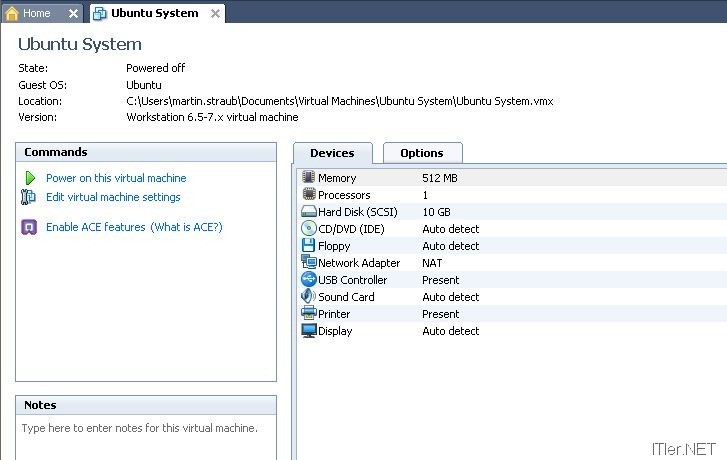Select the Printer device label
Viewport: 727px width, 460px height.
[334, 314]
